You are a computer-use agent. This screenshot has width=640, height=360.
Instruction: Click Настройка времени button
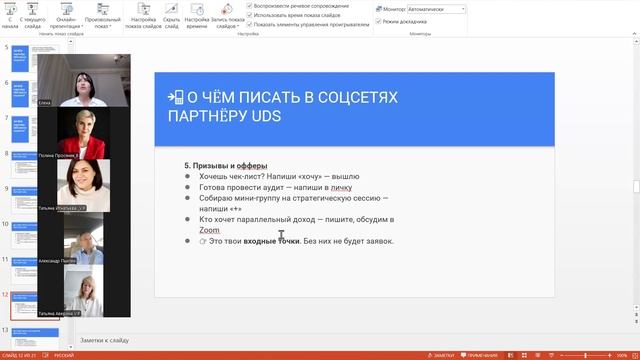(197, 16)
